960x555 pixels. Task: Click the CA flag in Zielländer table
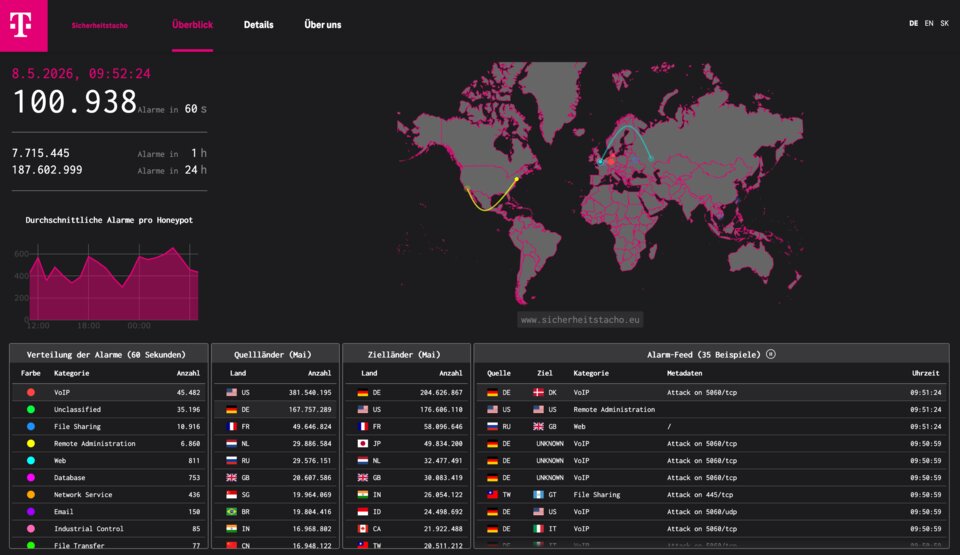coord(363,529)
